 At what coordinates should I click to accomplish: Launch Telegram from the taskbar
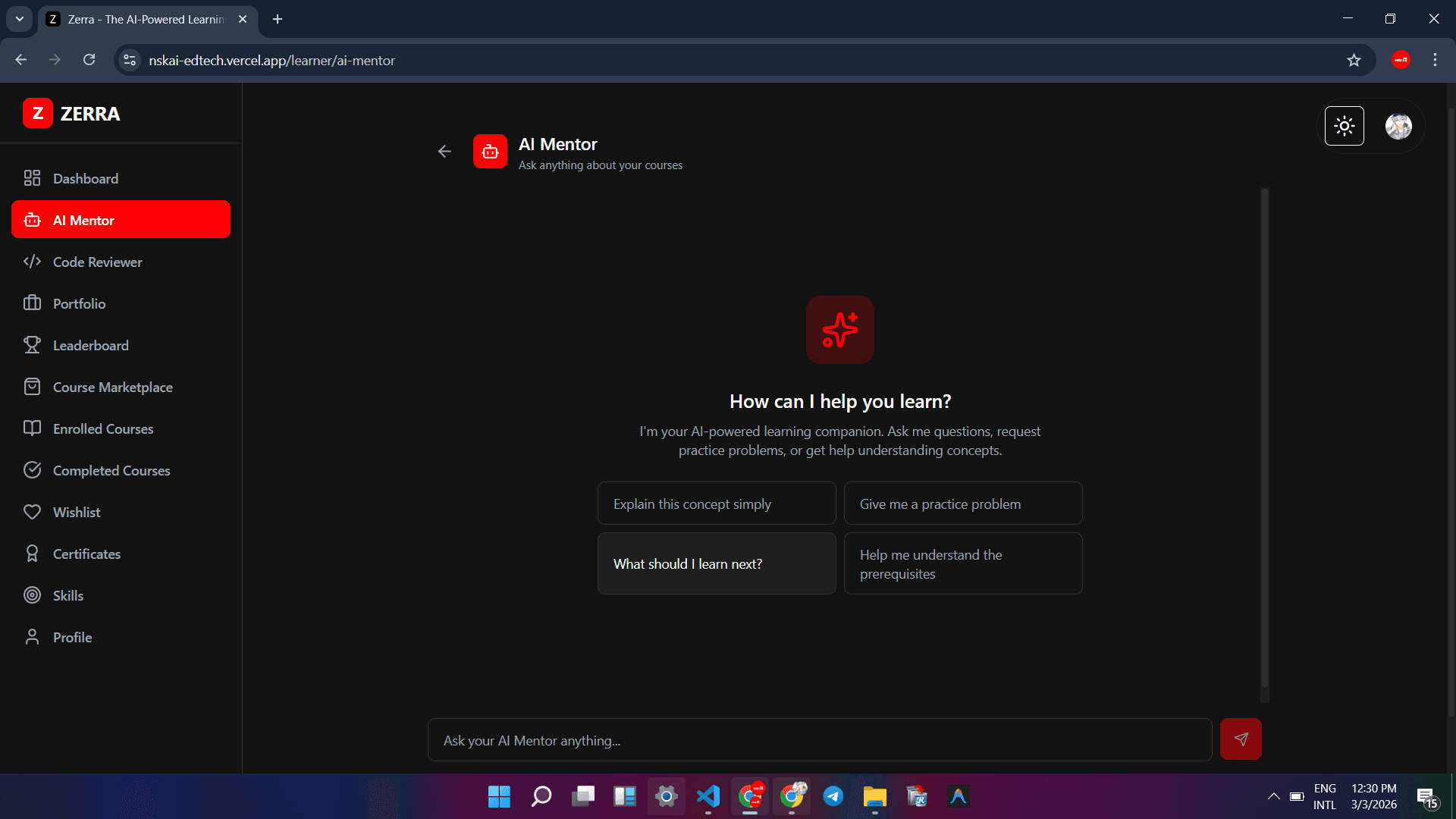coord(833,797)
